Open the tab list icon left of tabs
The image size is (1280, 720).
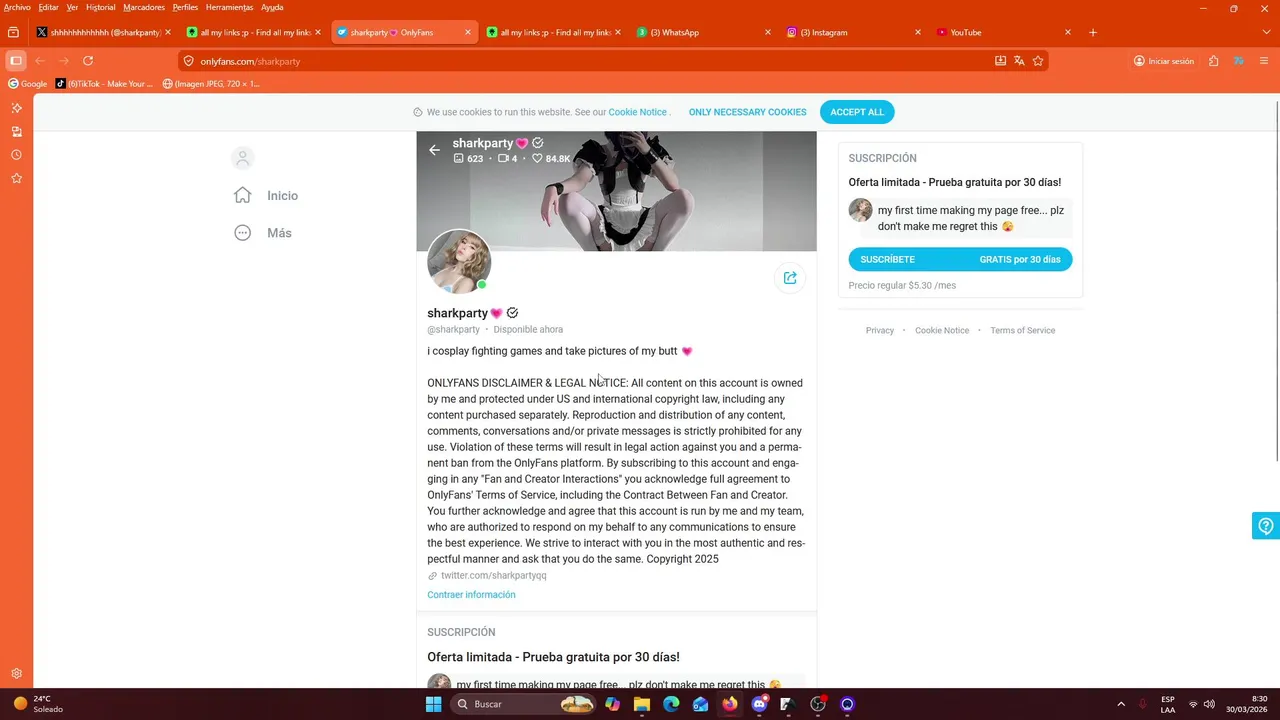coord(13,32)
